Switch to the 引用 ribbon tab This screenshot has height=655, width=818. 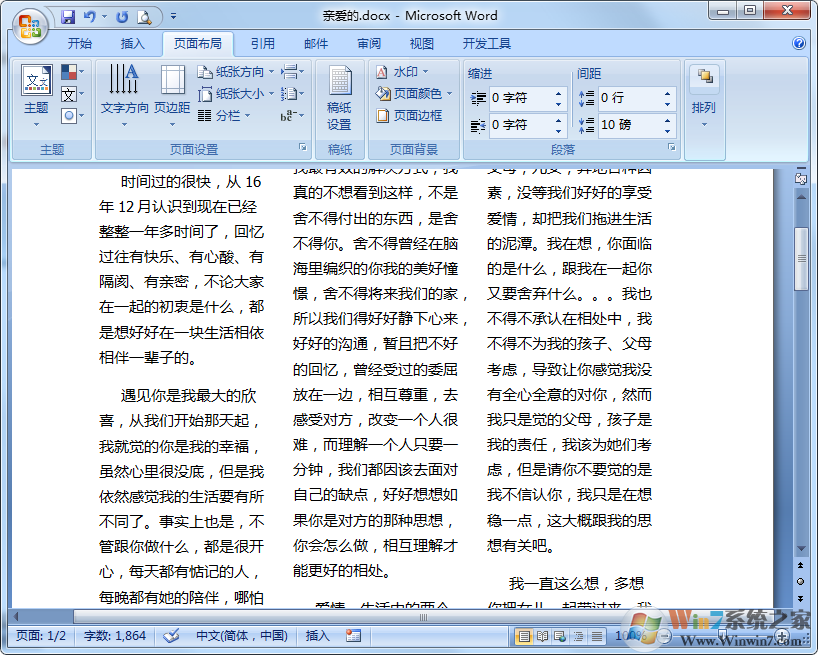click(x=263, y=44)
